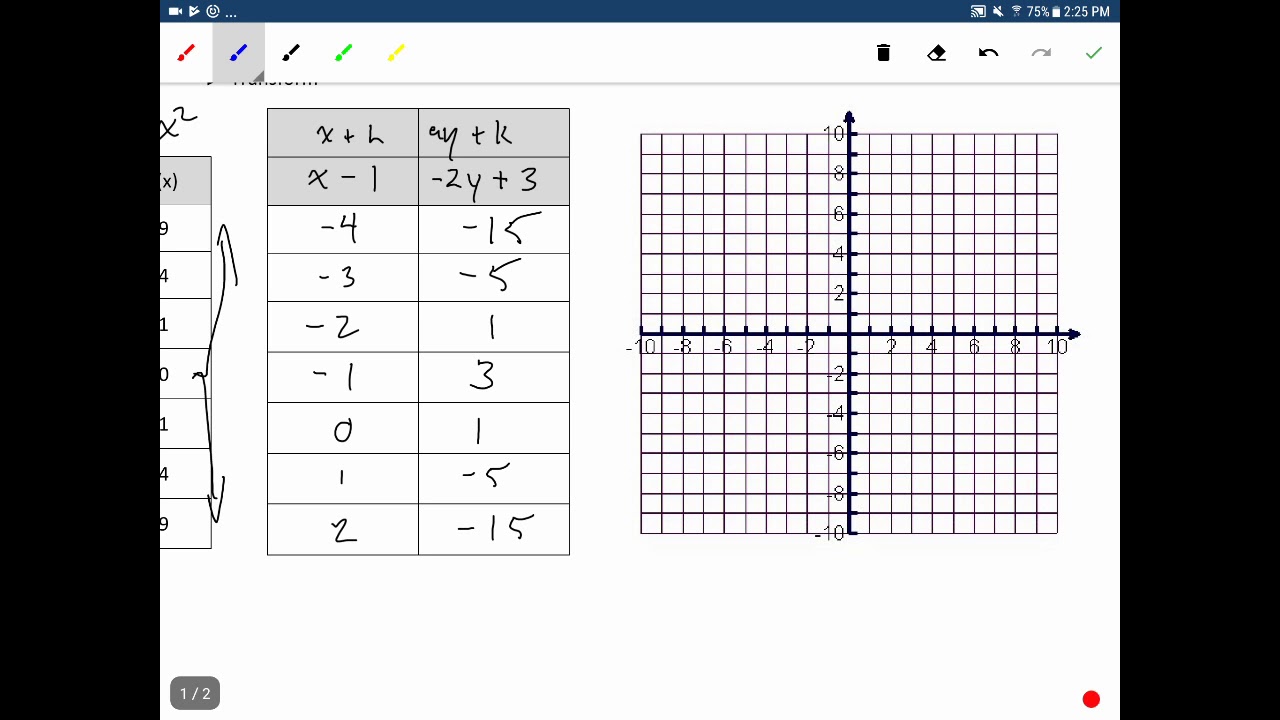Redo the undone stroke
The width and height of the screenshot is (1280, 720).
pyautogui.click(x=1041, y=53)
